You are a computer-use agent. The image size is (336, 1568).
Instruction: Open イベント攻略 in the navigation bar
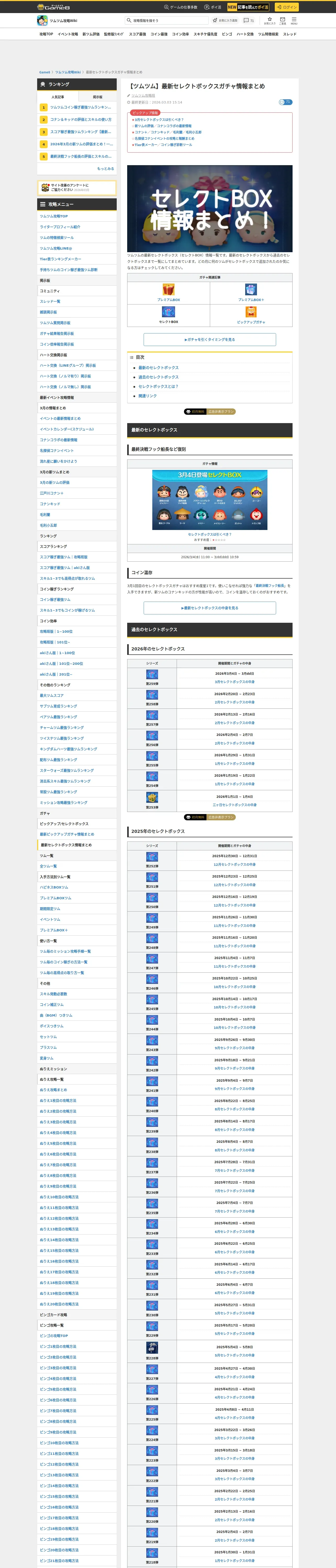tap(68, 34)
